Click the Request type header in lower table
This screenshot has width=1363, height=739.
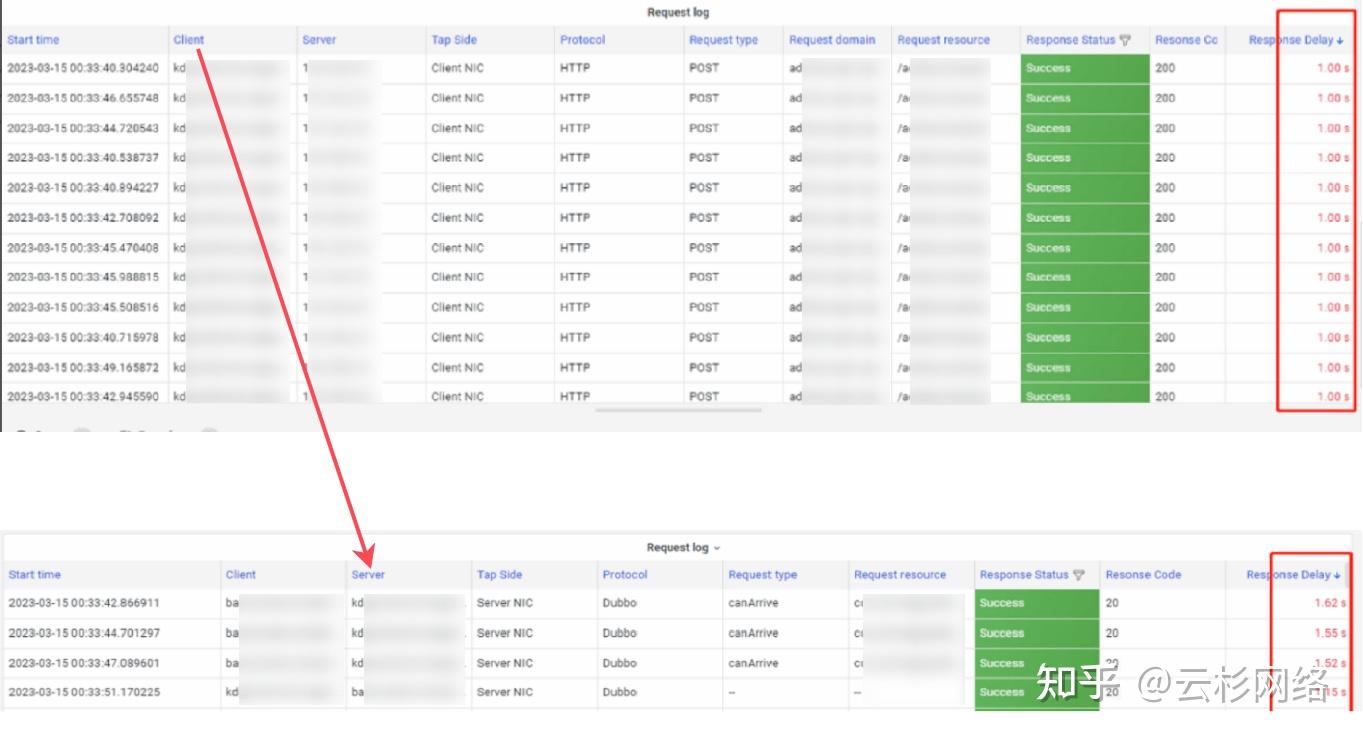(763, 575)
